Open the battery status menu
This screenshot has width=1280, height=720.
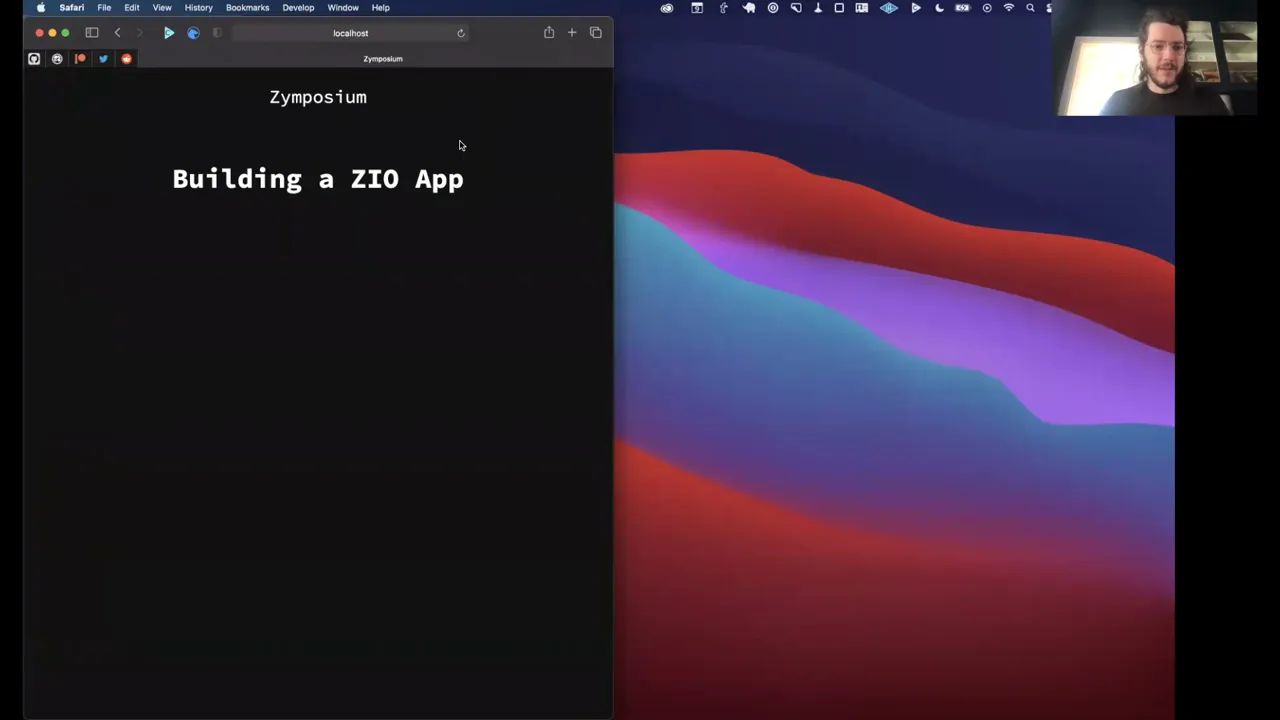pos(962,8)
